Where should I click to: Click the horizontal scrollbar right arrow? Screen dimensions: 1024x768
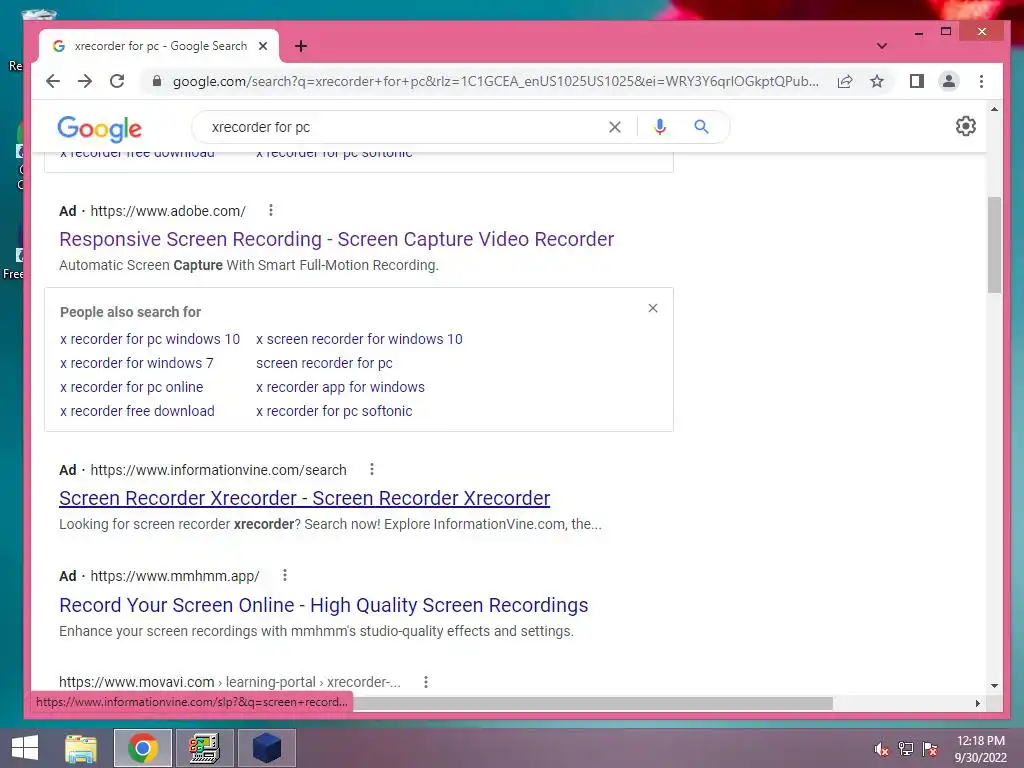(977, 703)
